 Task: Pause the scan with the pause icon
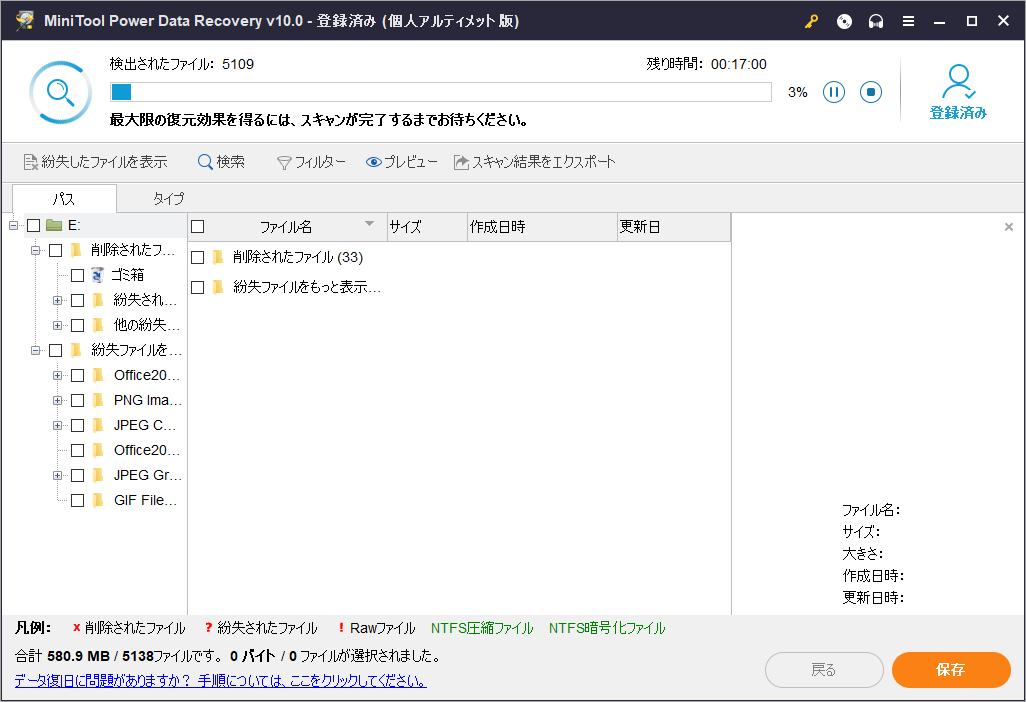coord(834,92)
